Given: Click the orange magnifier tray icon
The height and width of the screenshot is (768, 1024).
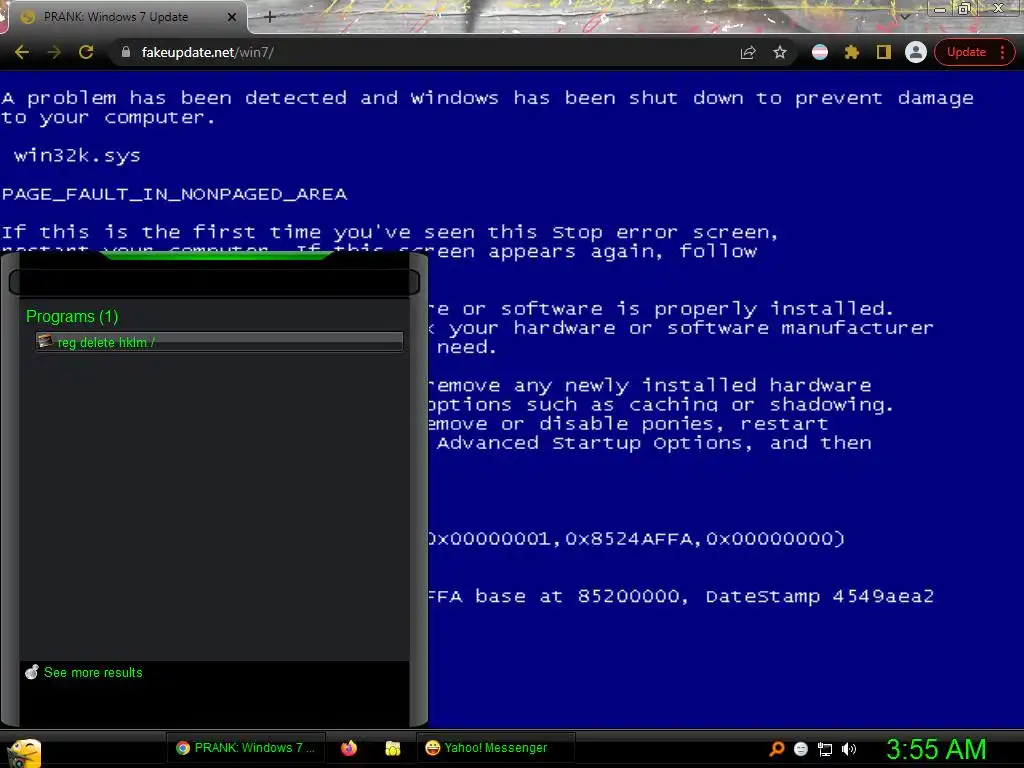Looking at the screenshot, I should click(776, 748).
